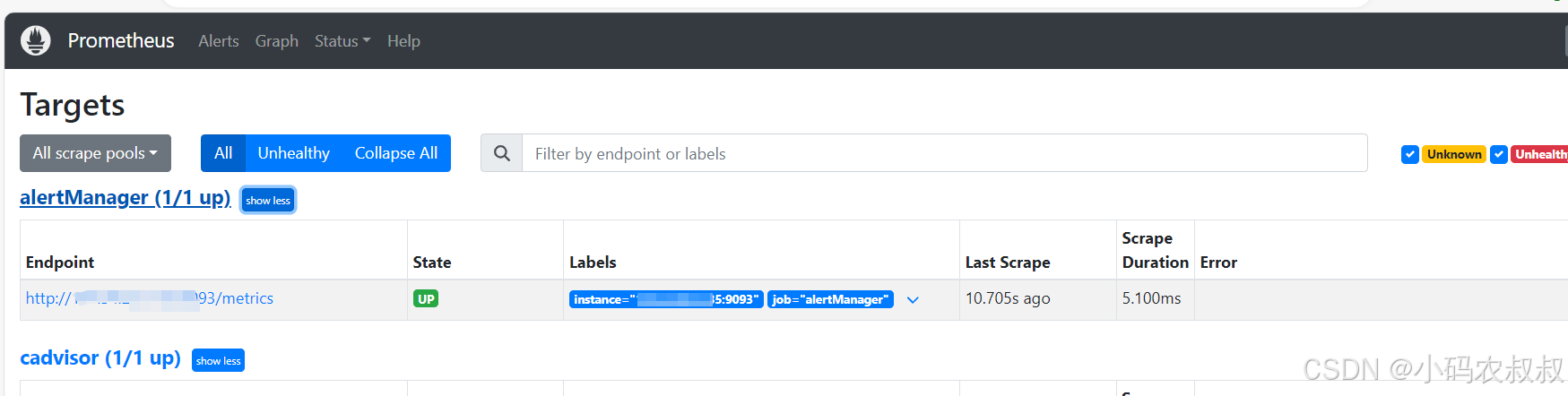Expand the labels chevron in alertManager row
This screenshot has width=1568, height=396.
tap(913, 300)
